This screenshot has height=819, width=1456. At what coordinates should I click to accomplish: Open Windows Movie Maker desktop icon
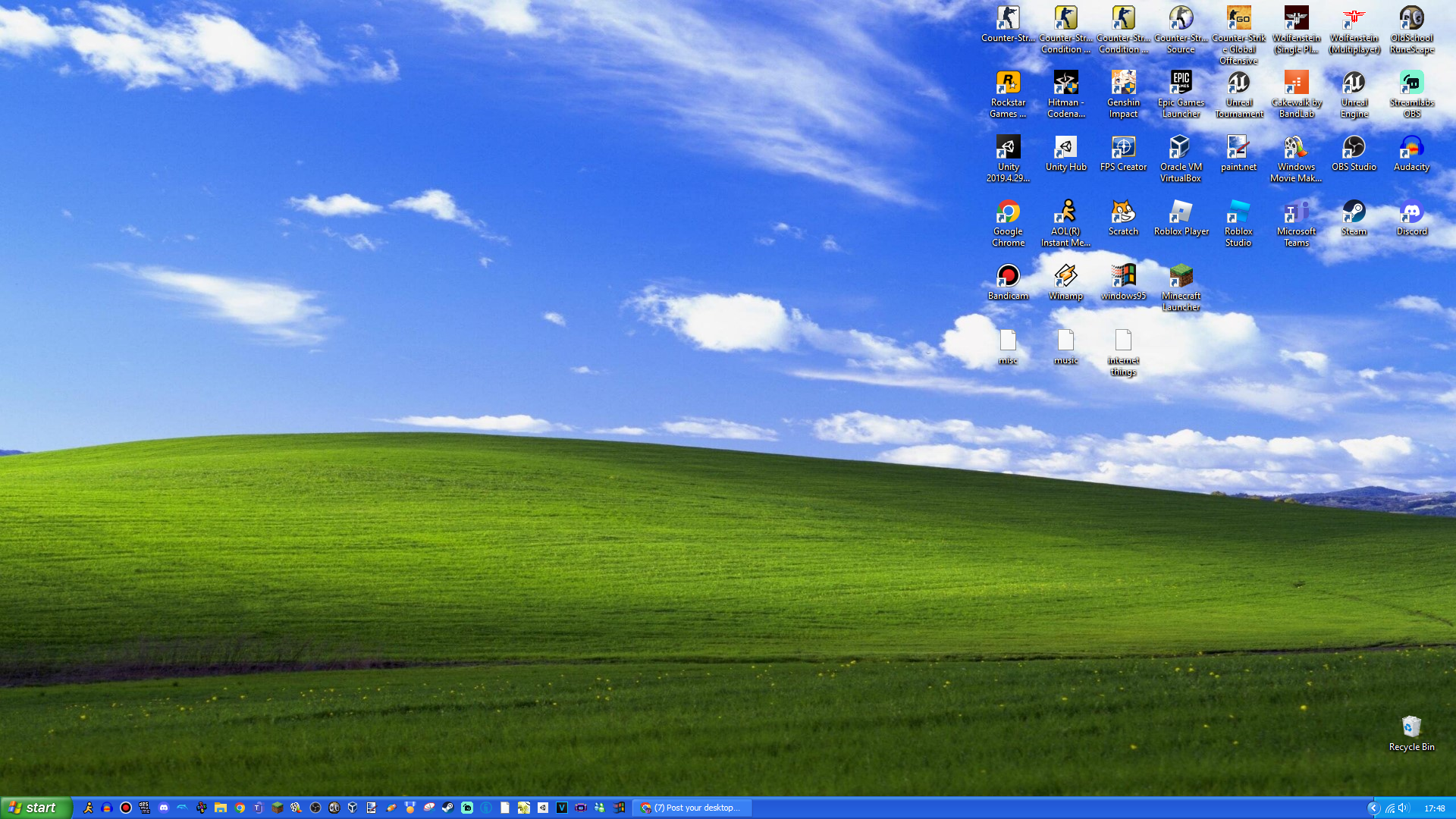(1296, 158)
